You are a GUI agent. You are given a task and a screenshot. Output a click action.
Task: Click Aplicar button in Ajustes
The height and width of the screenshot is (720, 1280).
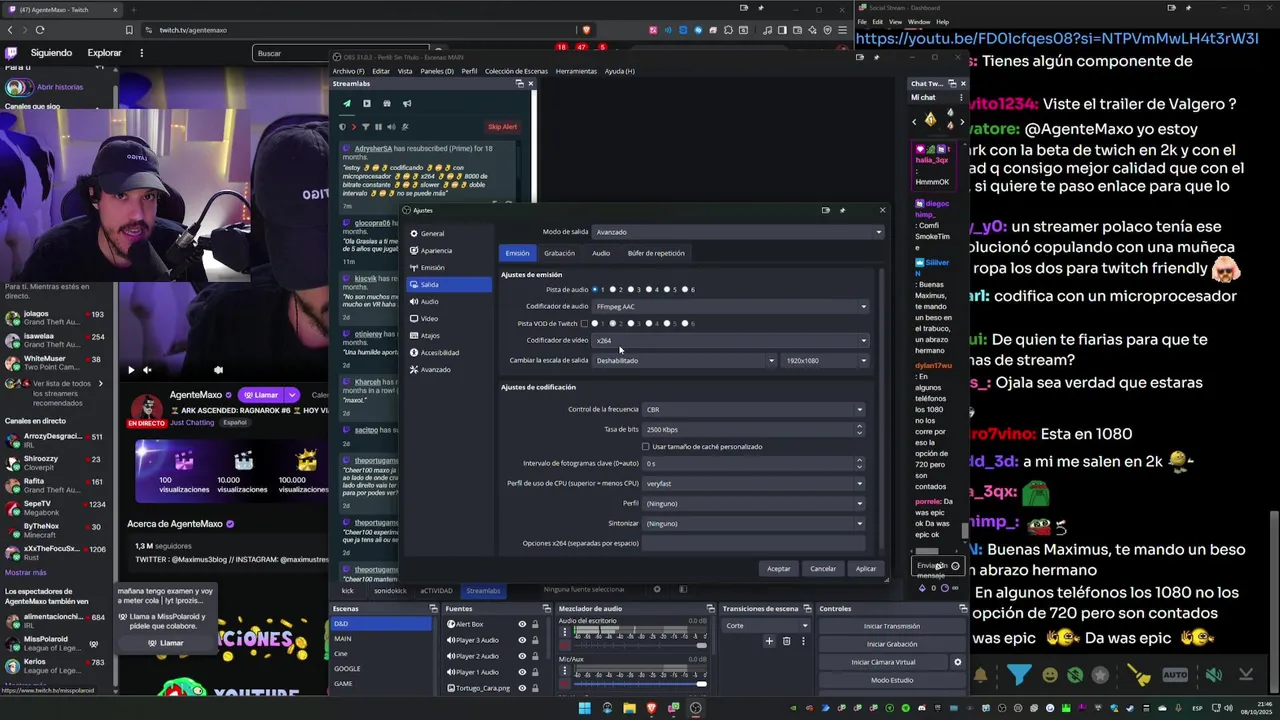(x=866, y=568)
